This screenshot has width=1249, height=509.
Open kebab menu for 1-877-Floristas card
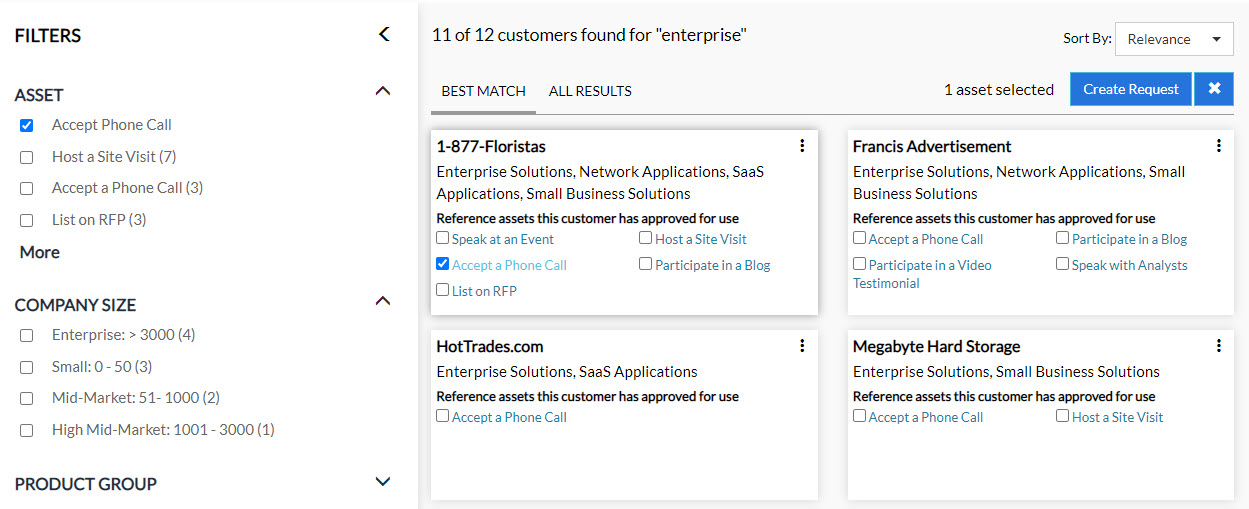click(802, 146)
